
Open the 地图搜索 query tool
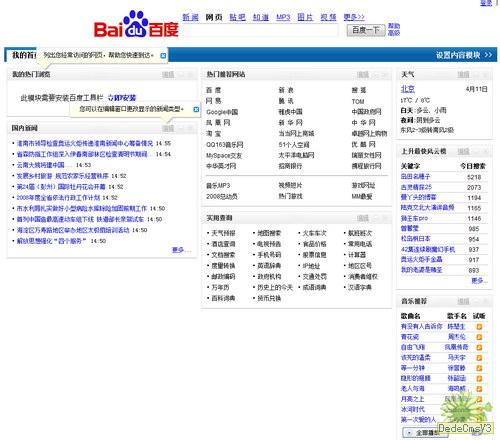[x=269, y=233]
